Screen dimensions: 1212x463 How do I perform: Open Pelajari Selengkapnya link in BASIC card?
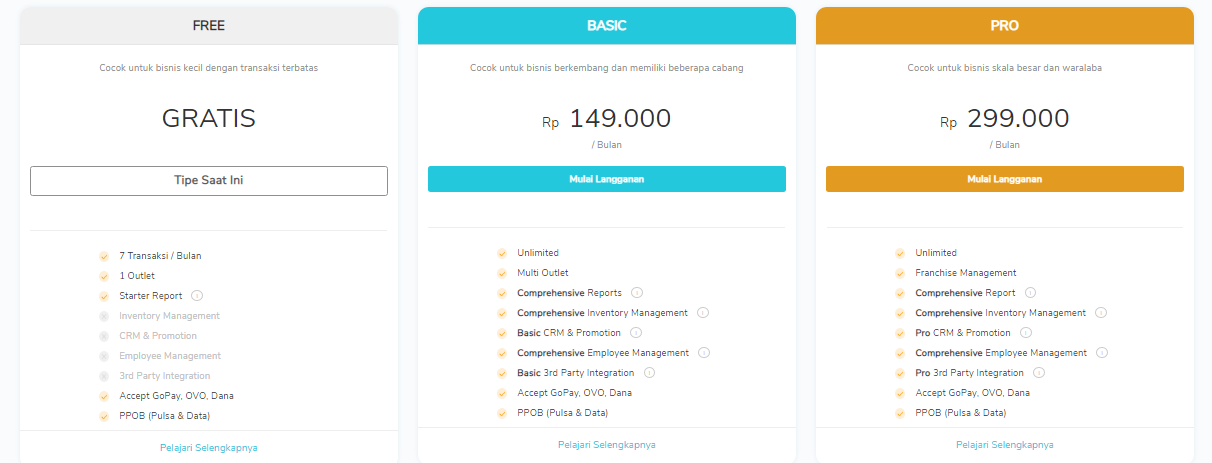pos(607,445)
